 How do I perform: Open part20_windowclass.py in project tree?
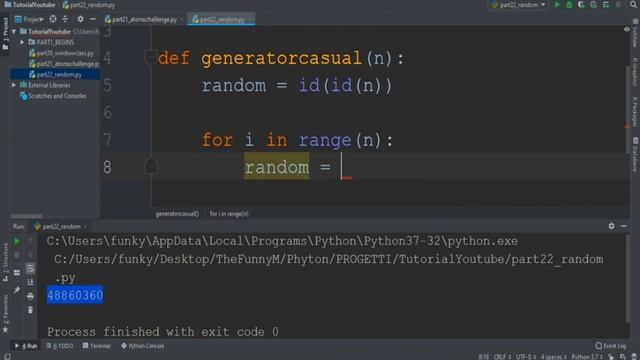61,53
